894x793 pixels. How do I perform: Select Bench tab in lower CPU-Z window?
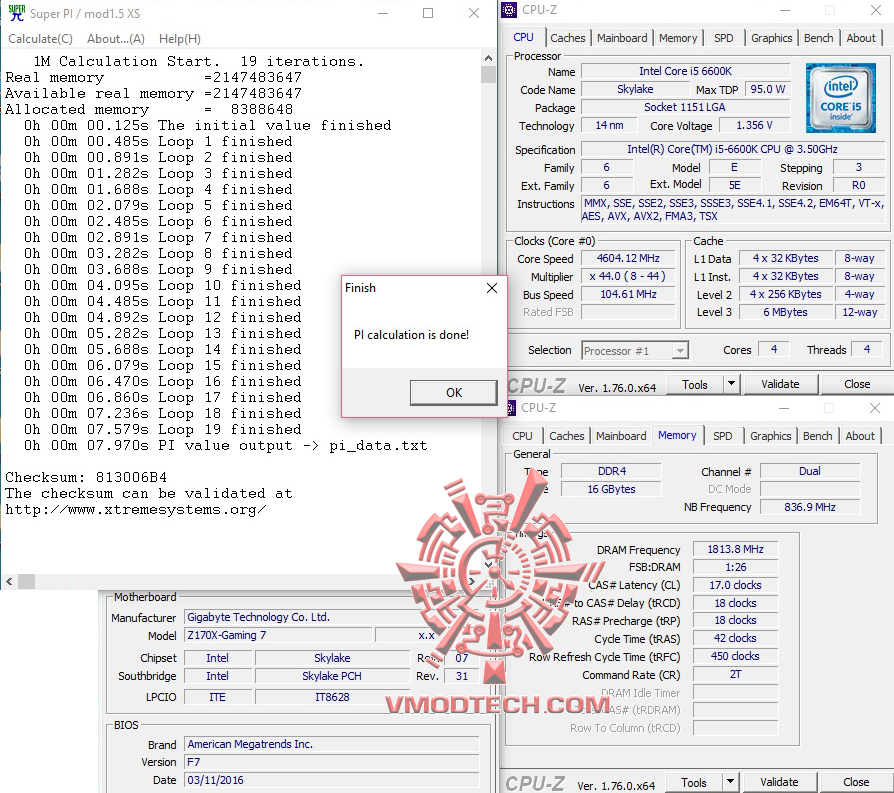coord(818,436)
